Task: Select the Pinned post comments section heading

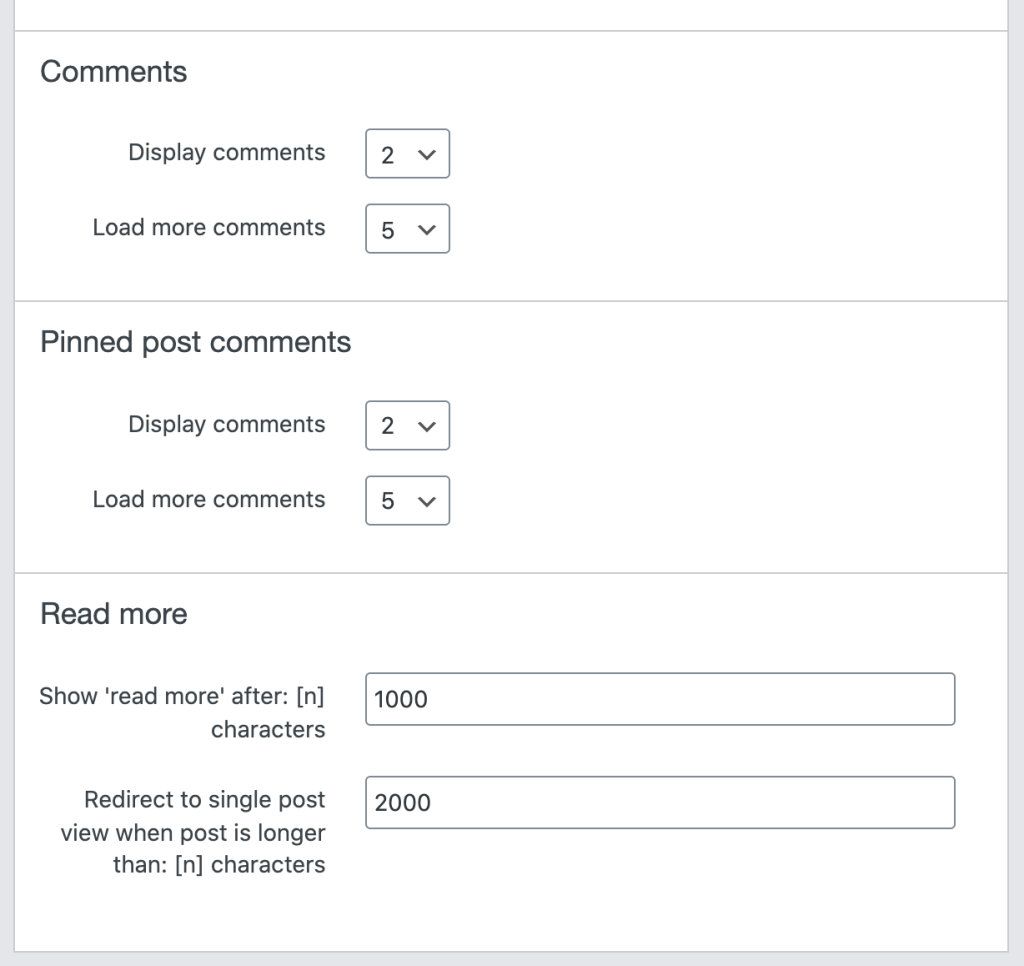Action: click(196, 342)
